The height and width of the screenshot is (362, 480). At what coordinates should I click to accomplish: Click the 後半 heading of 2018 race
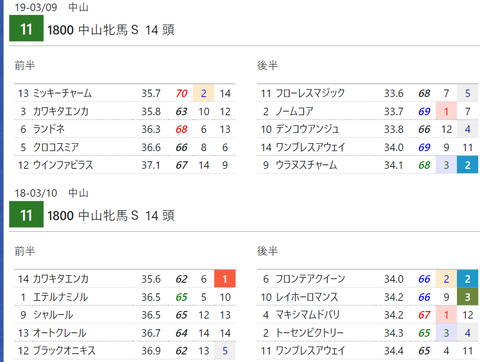(267, 251)
